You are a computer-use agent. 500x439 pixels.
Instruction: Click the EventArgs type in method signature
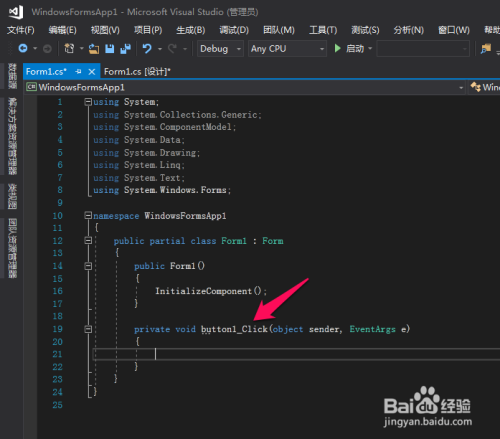pos(372,329)
